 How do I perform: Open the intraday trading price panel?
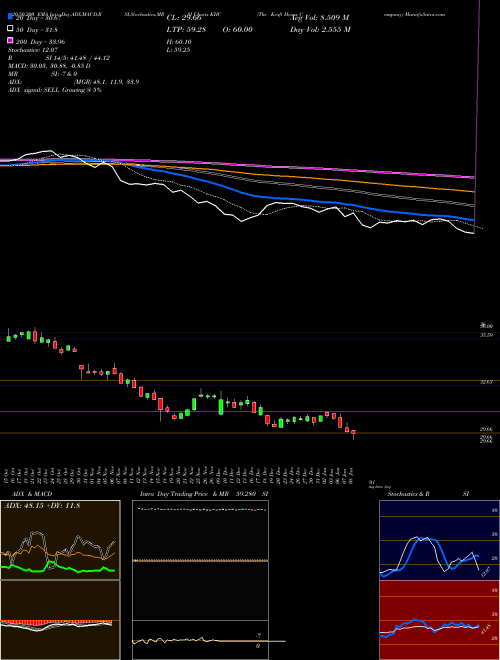pyautogui.click(x=200, y=560)
